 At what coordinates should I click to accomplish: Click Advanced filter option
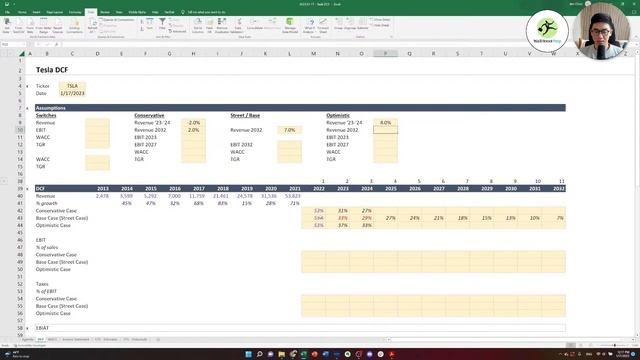coord(177,31)
